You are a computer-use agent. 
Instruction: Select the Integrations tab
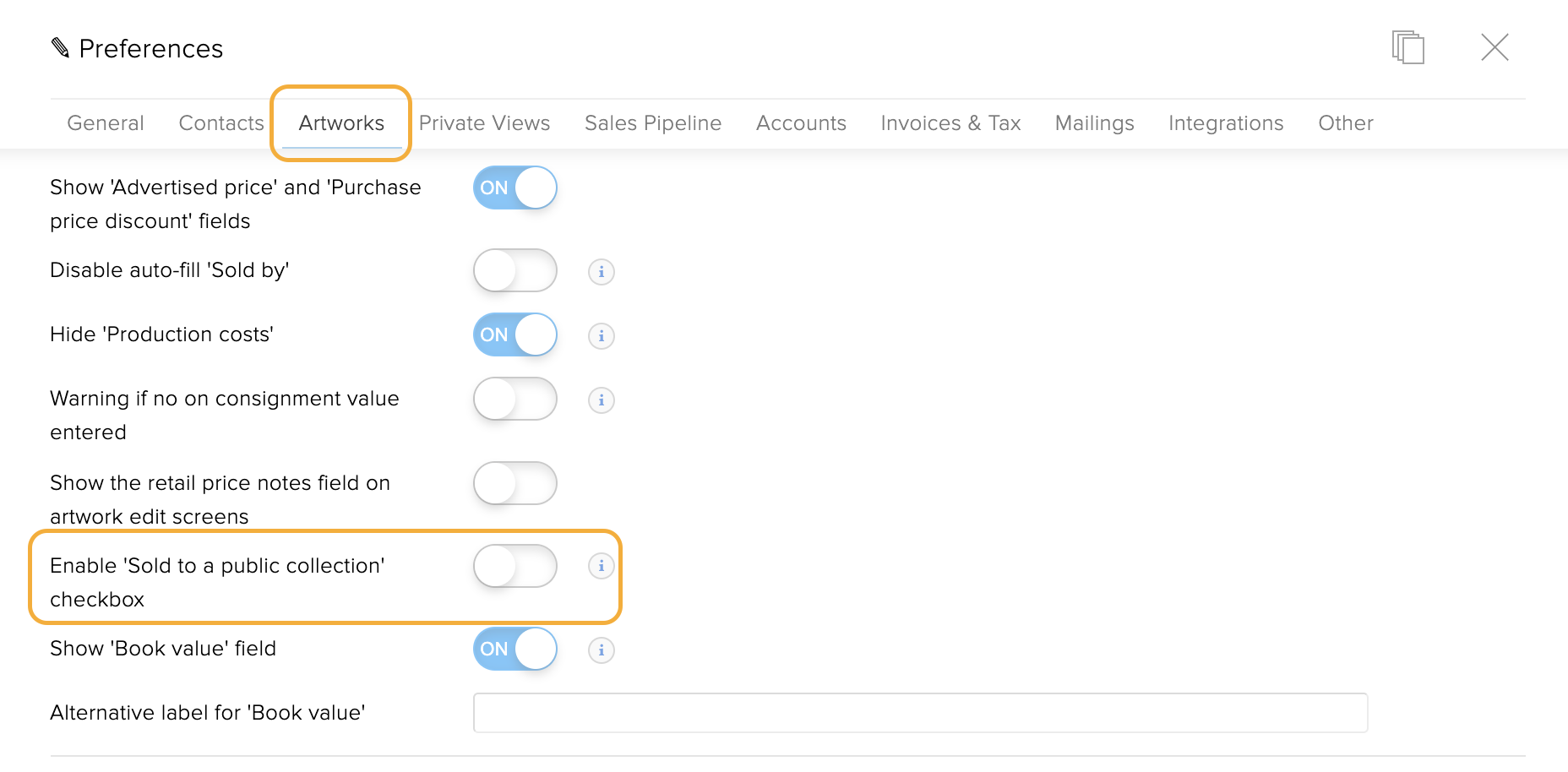(1226, 123)
